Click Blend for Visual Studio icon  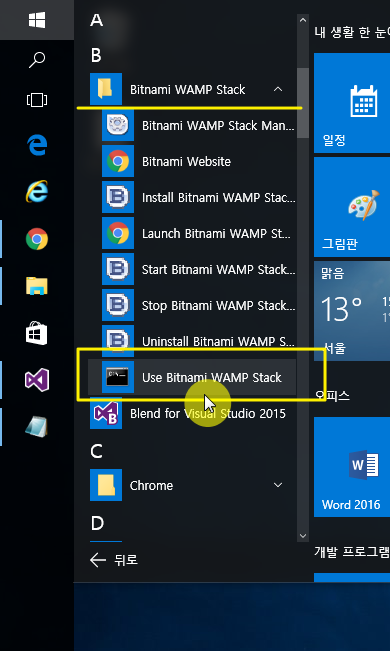point(106,413)
